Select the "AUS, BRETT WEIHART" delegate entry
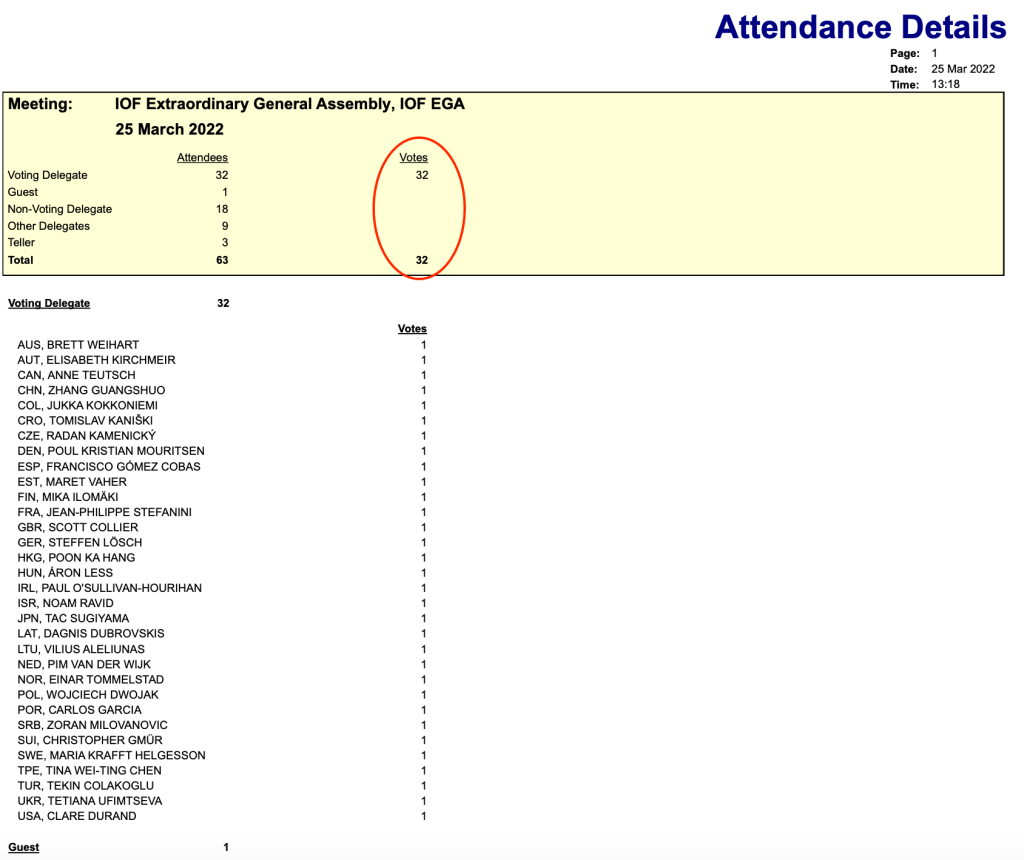The image size is (1024, 860). coord(78,345)
